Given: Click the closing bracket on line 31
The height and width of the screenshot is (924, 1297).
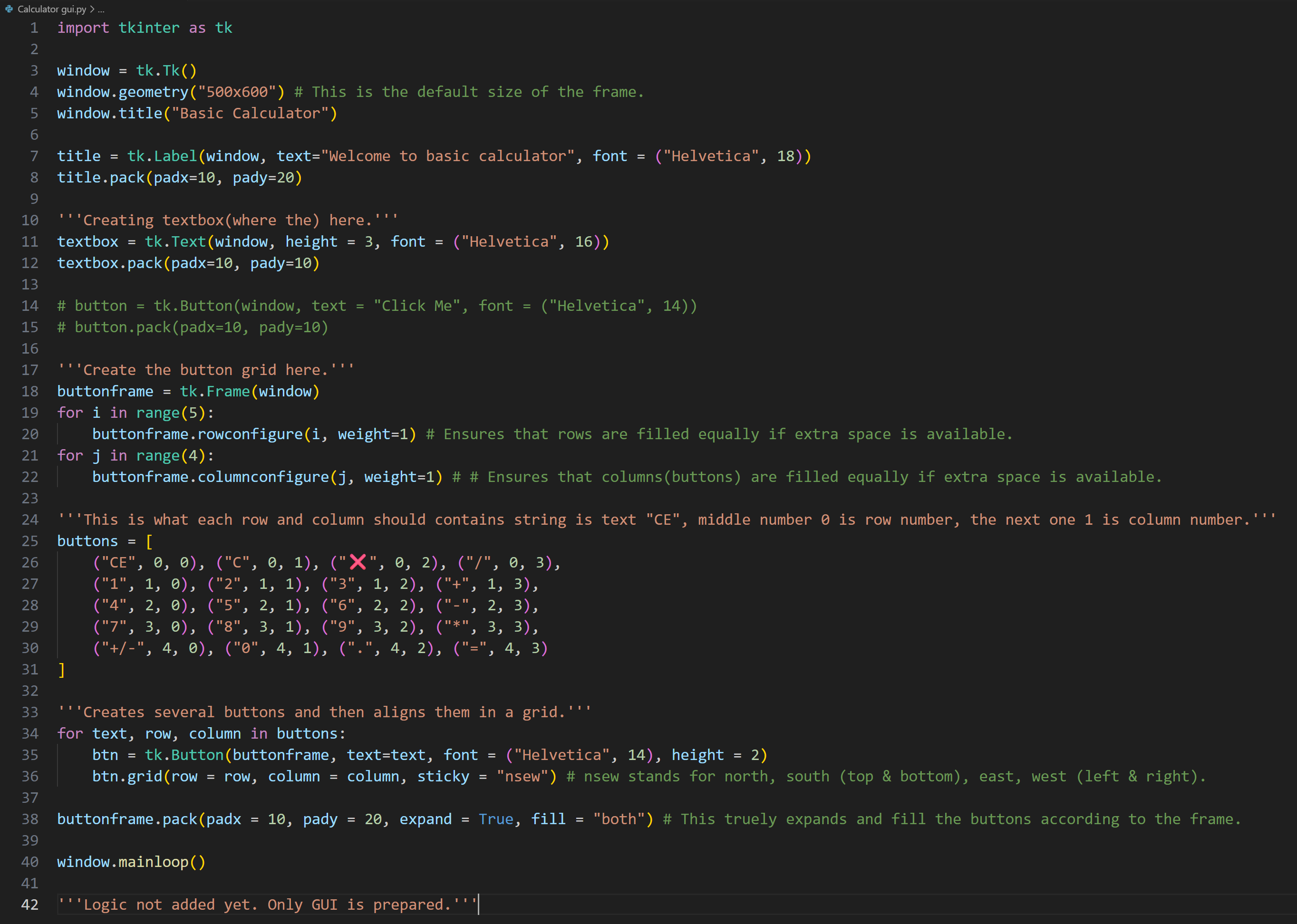Looking at the screenshot, I should [61, 670].
